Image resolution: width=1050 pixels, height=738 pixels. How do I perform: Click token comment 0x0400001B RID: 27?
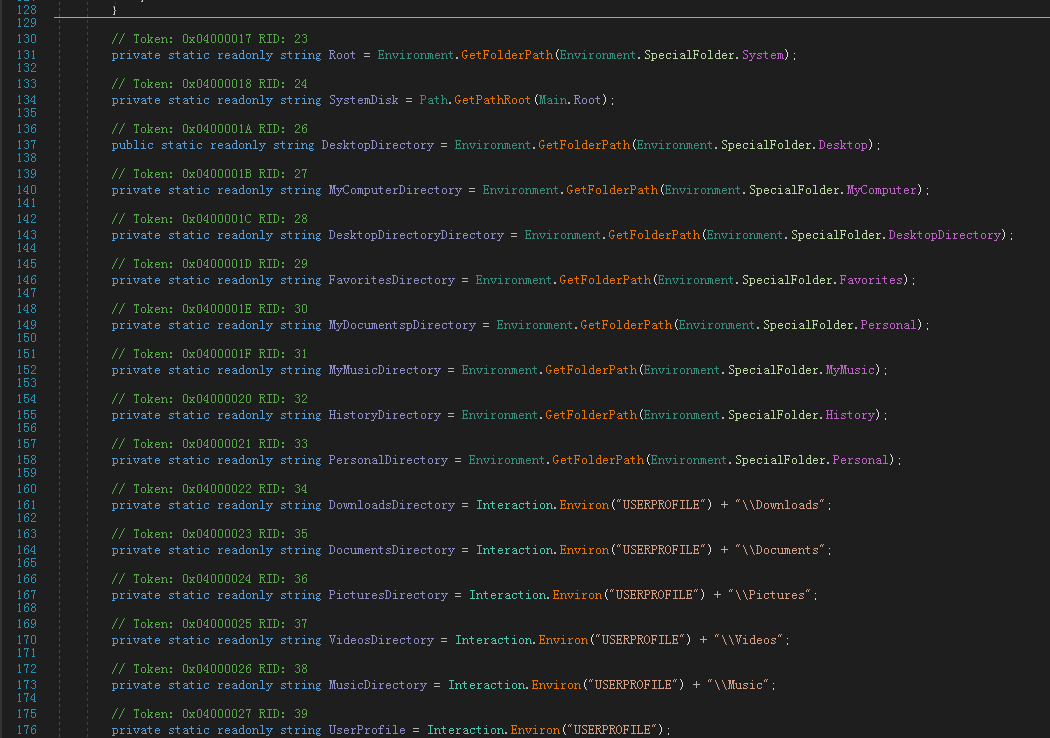click(x=210, y=173)
